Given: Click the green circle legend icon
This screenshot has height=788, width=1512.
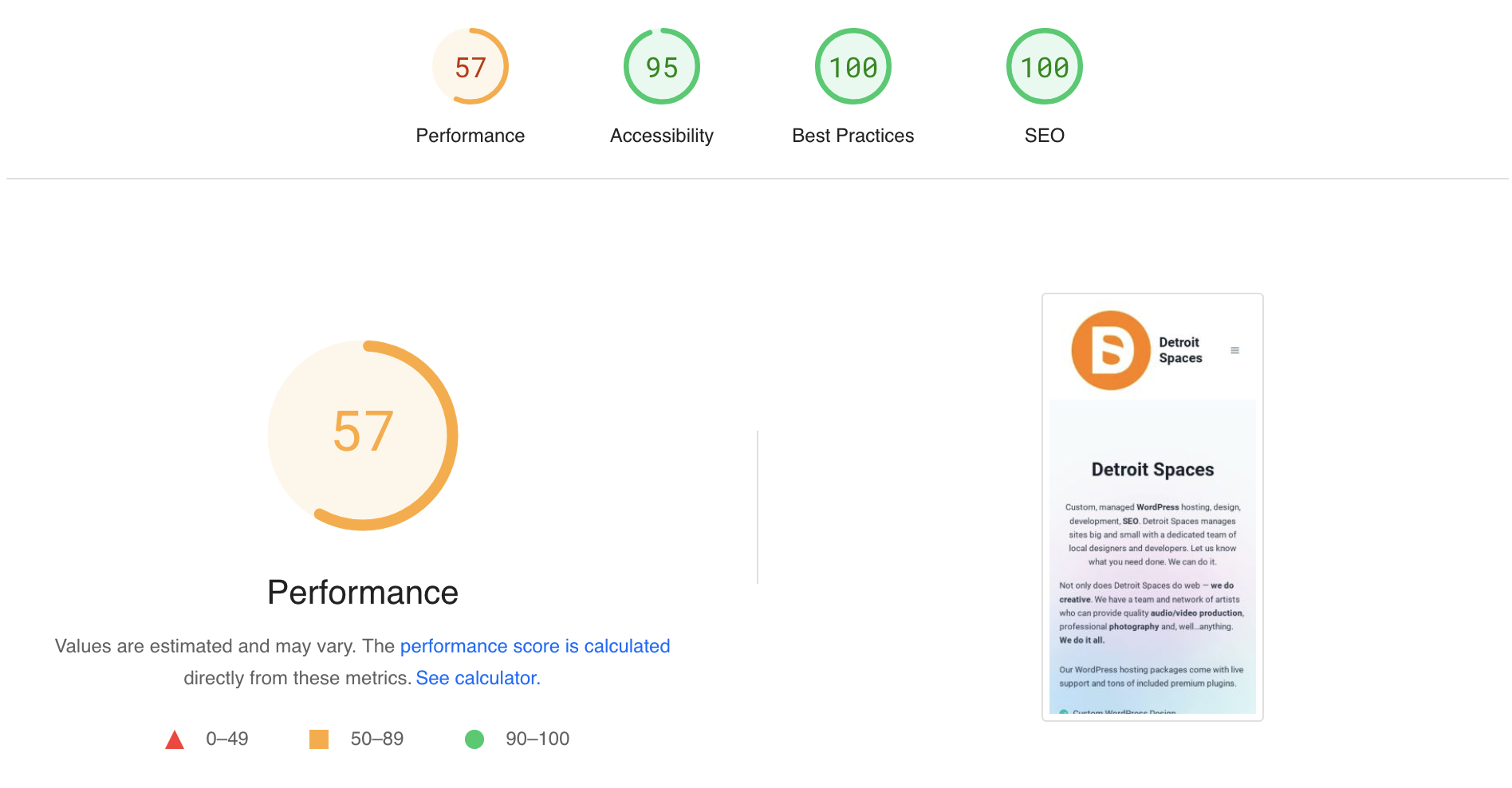Looking at the screenshot, I should pyautogui.click(x=474, y=739).
